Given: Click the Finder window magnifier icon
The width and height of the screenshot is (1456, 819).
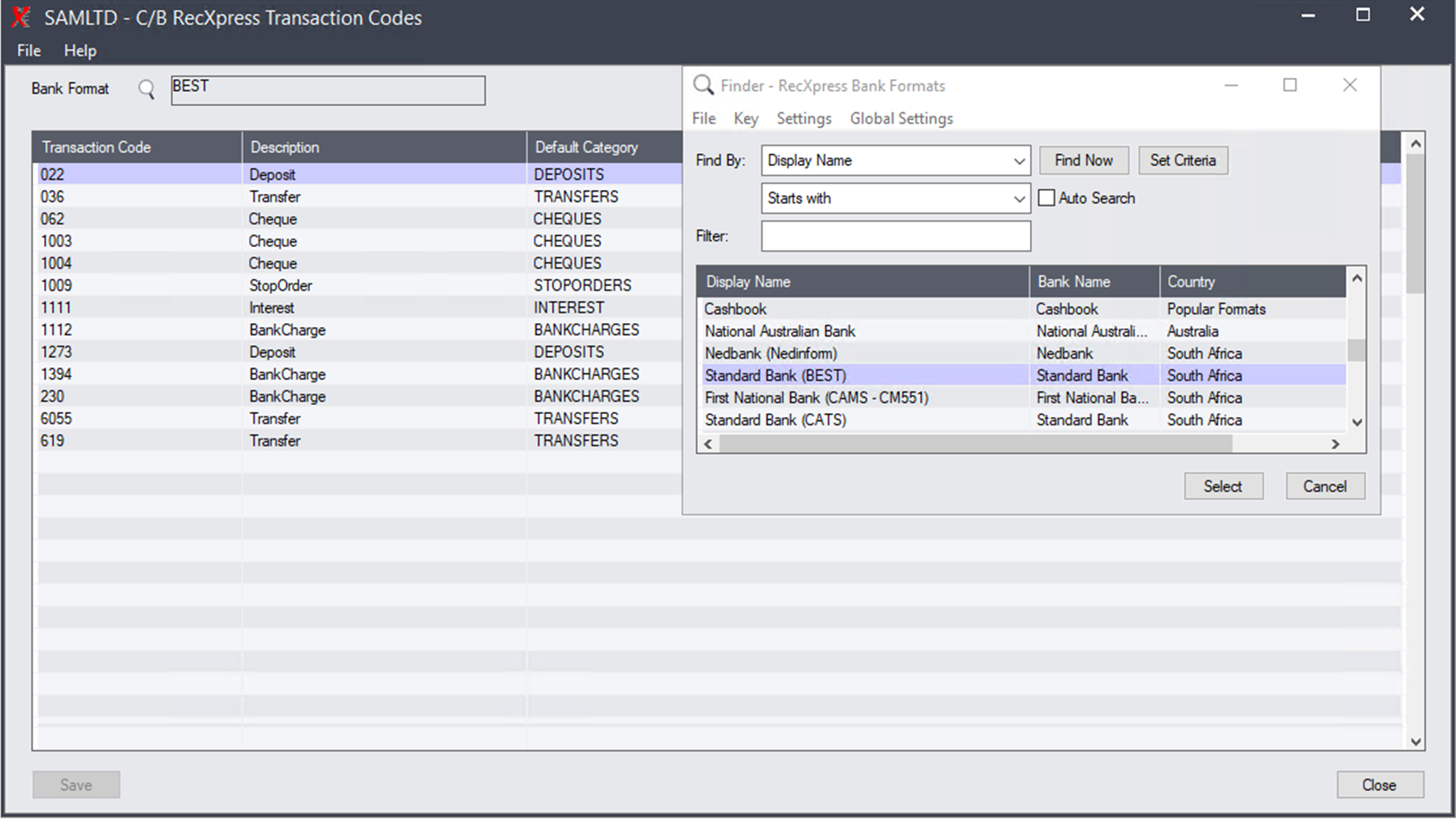Looking at the screenshot, I should tap(703, 85).
